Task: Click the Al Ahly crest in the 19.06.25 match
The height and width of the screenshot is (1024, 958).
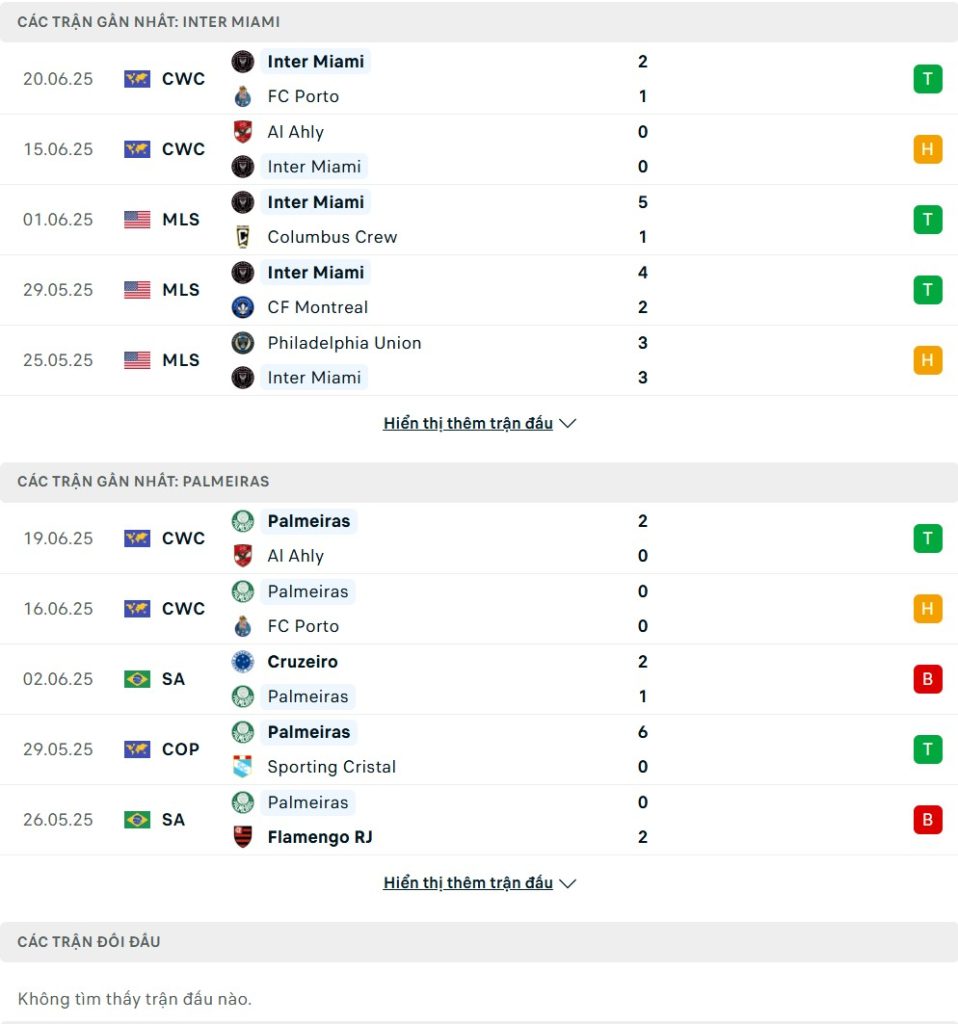Action: click(242, 556)
